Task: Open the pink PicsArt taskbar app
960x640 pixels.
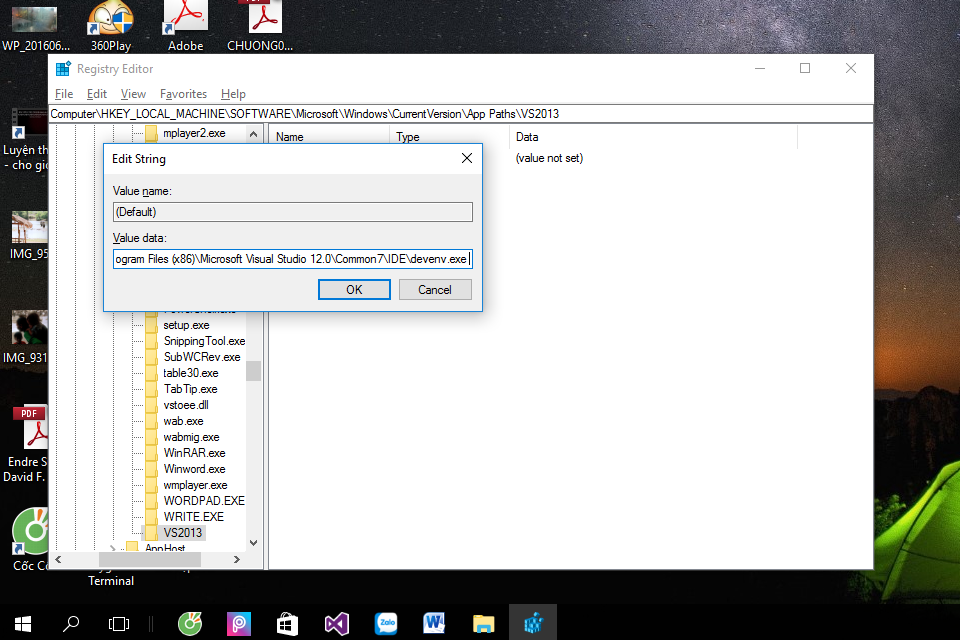Action: click(x=239, y=623)
